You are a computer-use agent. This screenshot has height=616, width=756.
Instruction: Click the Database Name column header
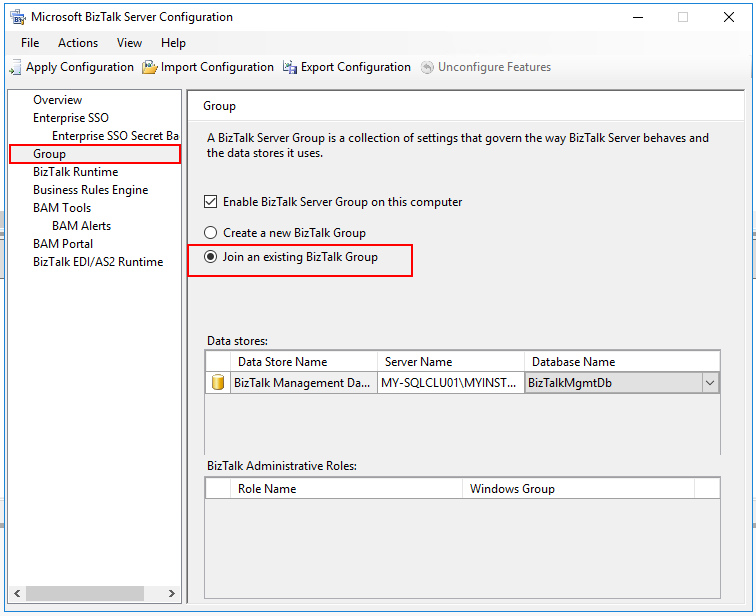[622, 362]
